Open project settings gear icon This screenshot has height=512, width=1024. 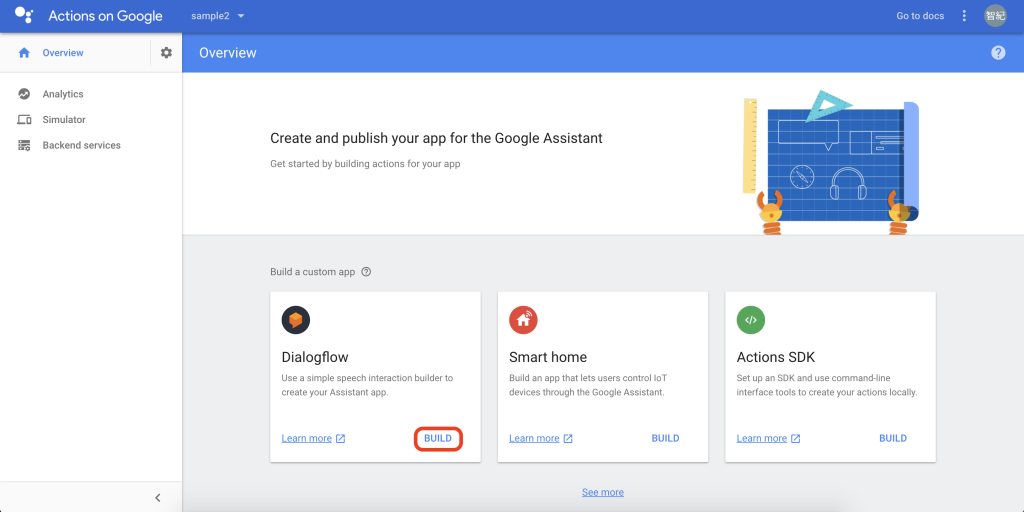pyautogui.click(x=167, y=53)
